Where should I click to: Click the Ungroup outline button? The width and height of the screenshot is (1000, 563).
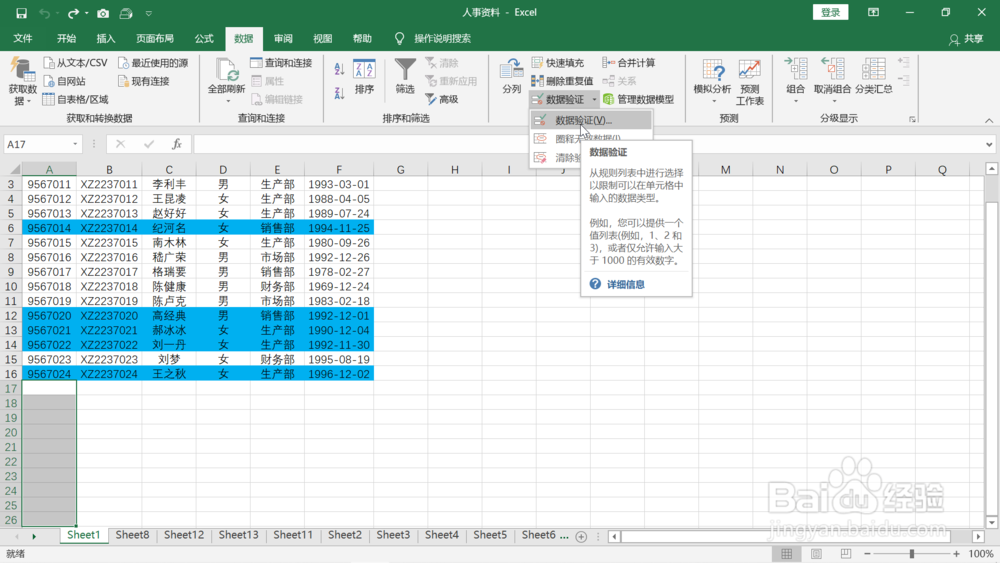[832, 81]
